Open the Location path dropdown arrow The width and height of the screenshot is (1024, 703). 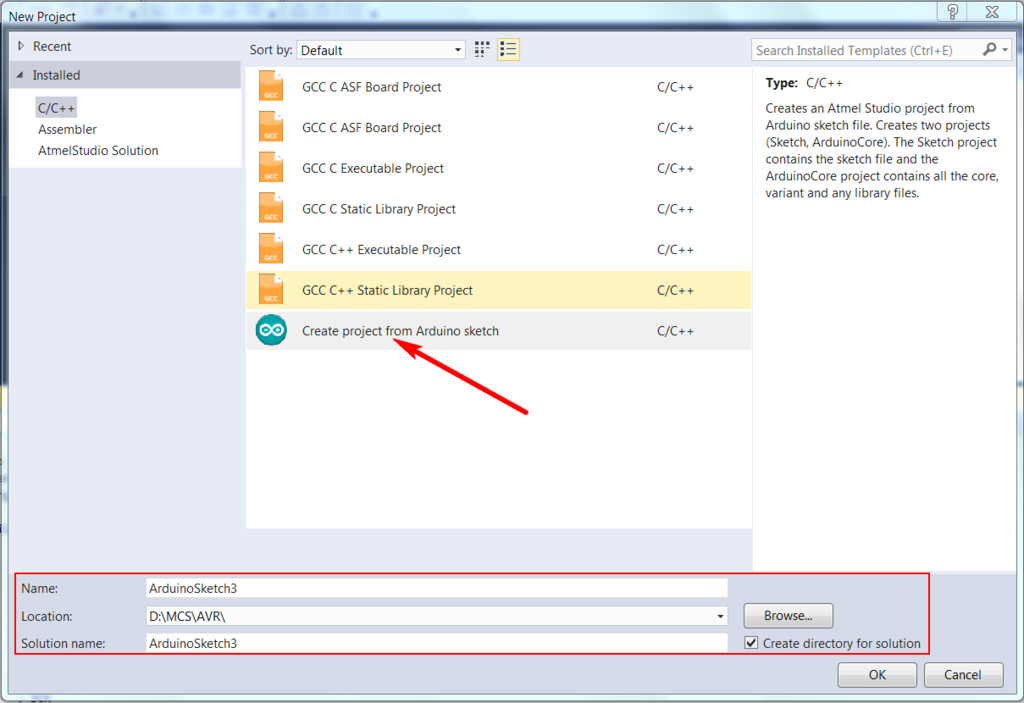pyautogui.click(x=720, y=617)
